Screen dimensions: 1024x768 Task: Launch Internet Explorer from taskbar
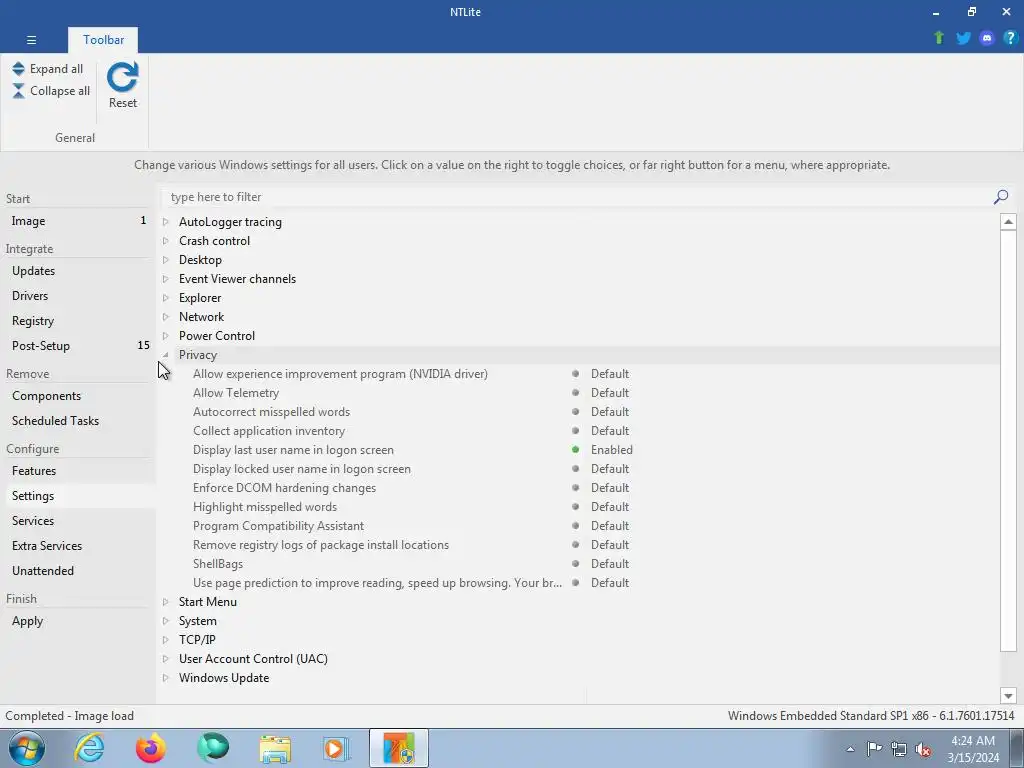(x=89, y=748)
